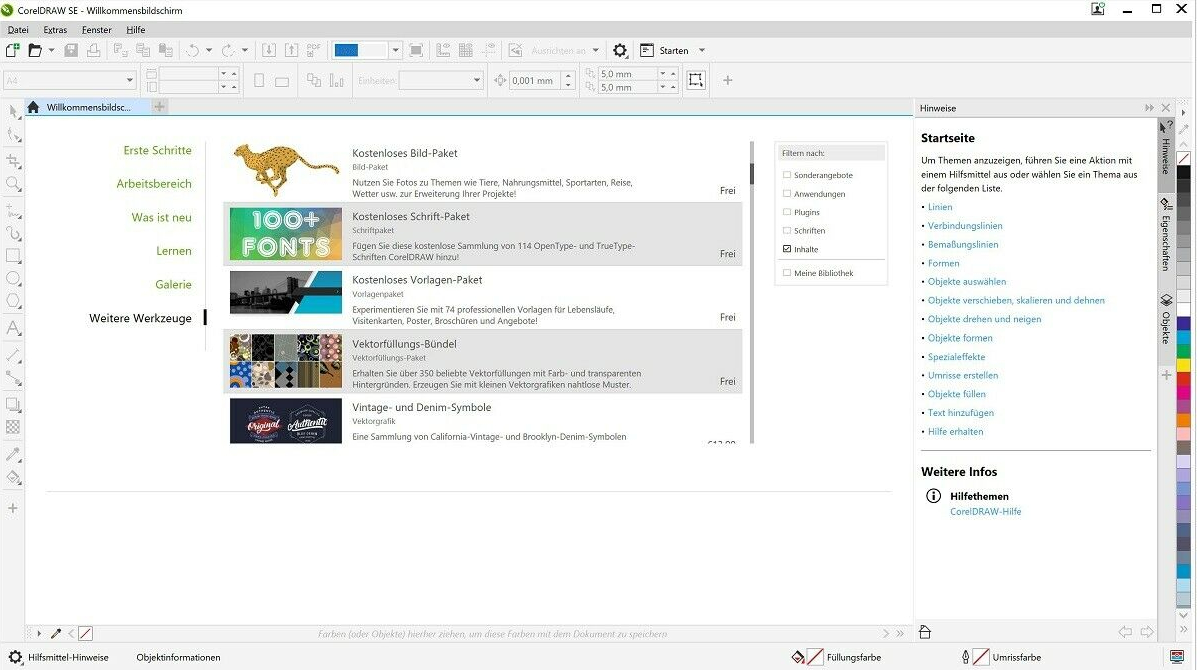Expand the Starten dropdown in toolbar
Screen dimensions: 1197x670
[701, 50]
